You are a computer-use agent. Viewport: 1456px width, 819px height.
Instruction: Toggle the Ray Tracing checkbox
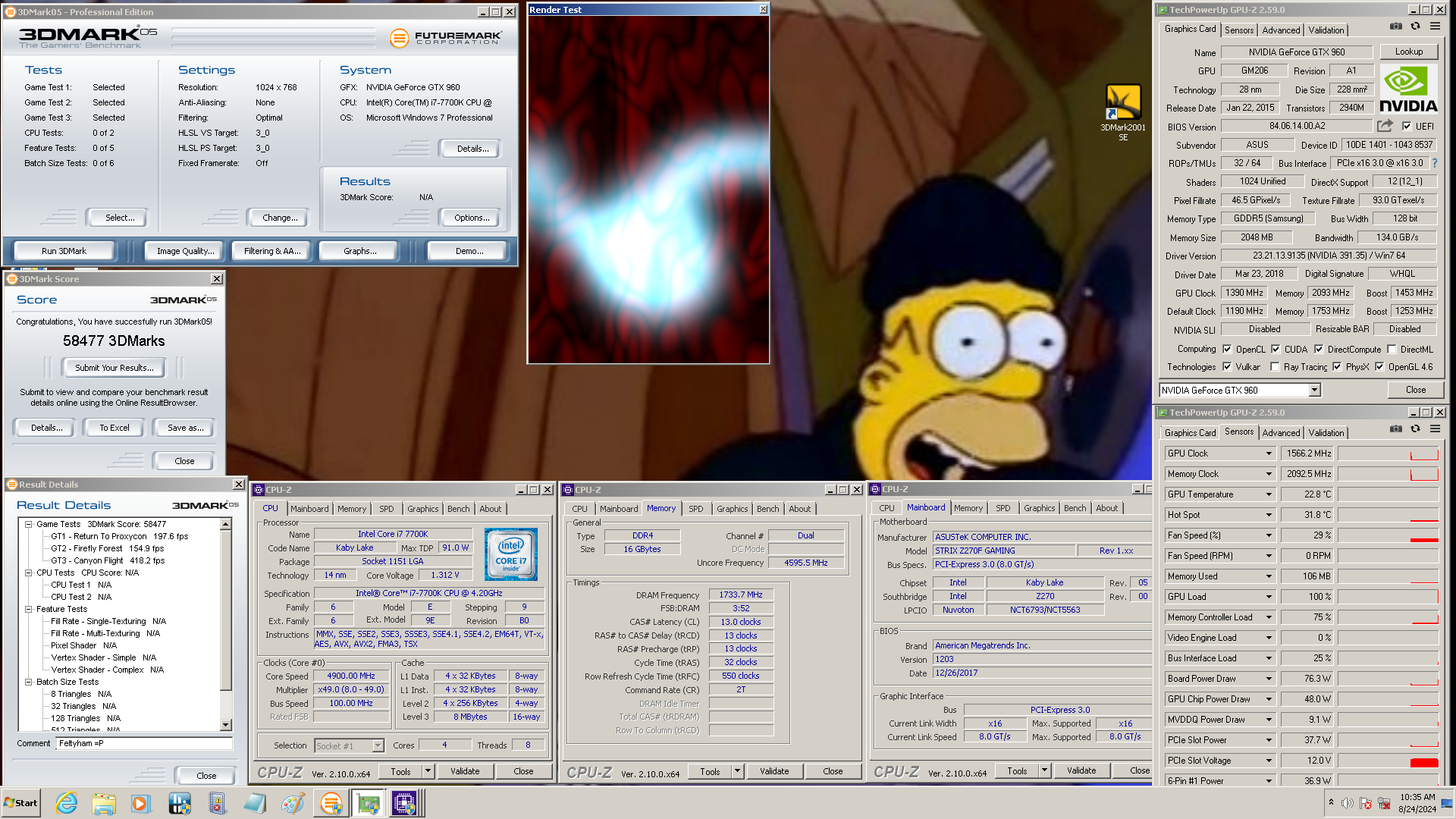(1275, 367)
